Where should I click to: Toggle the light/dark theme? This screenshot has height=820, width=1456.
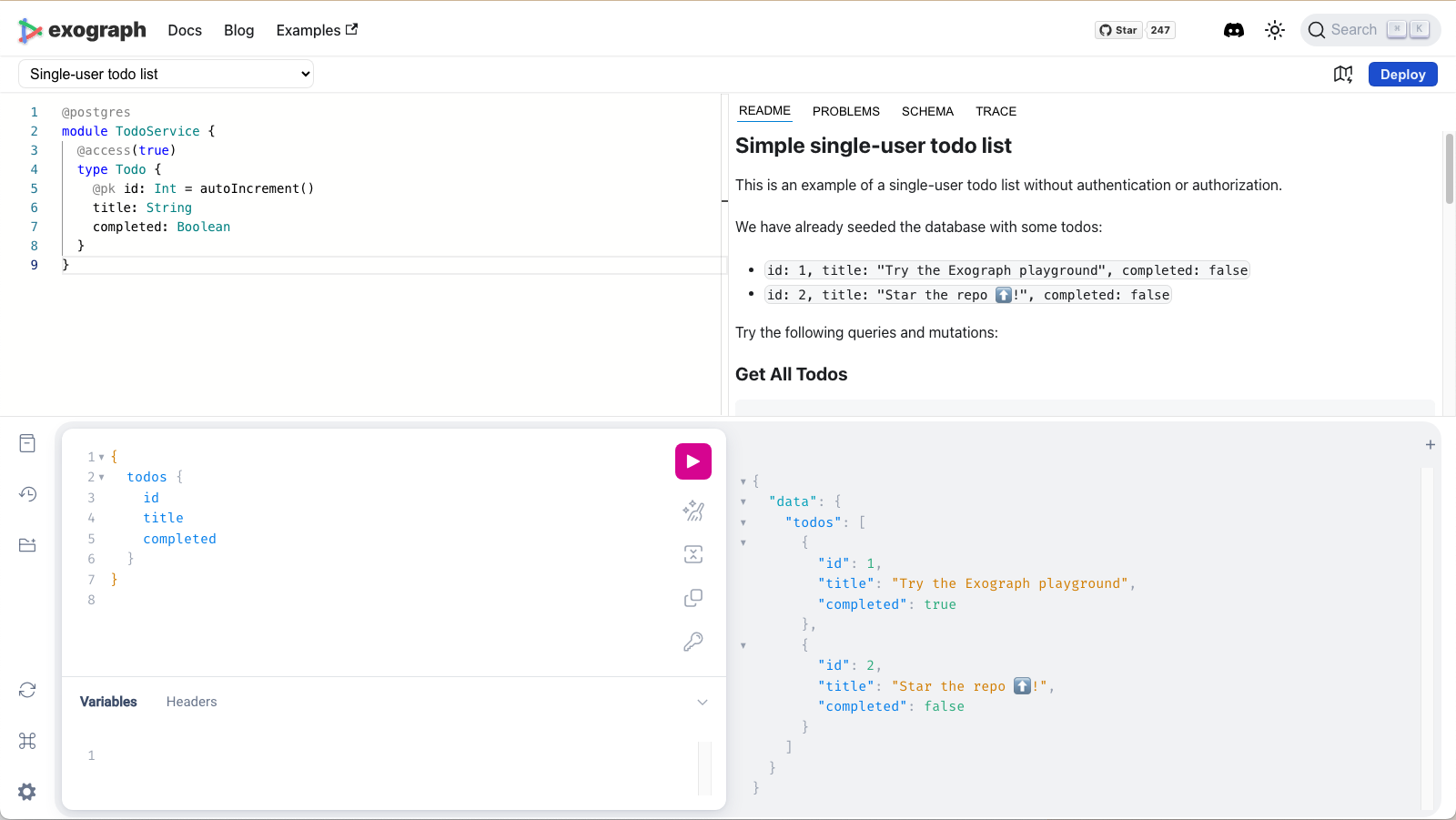tap(1275, 30)
